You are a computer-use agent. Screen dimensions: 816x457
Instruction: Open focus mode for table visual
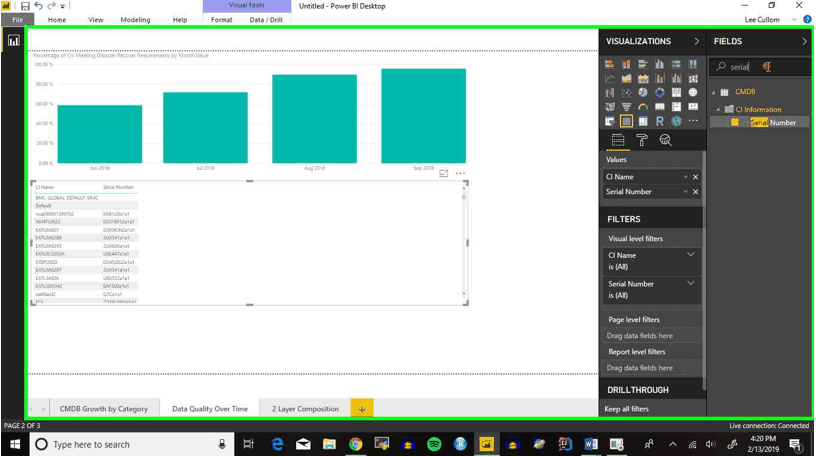click(443, 173)
